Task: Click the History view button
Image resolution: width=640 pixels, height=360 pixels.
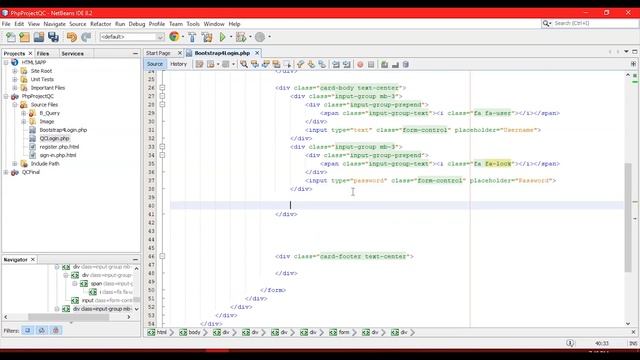Action: [178, 64]
